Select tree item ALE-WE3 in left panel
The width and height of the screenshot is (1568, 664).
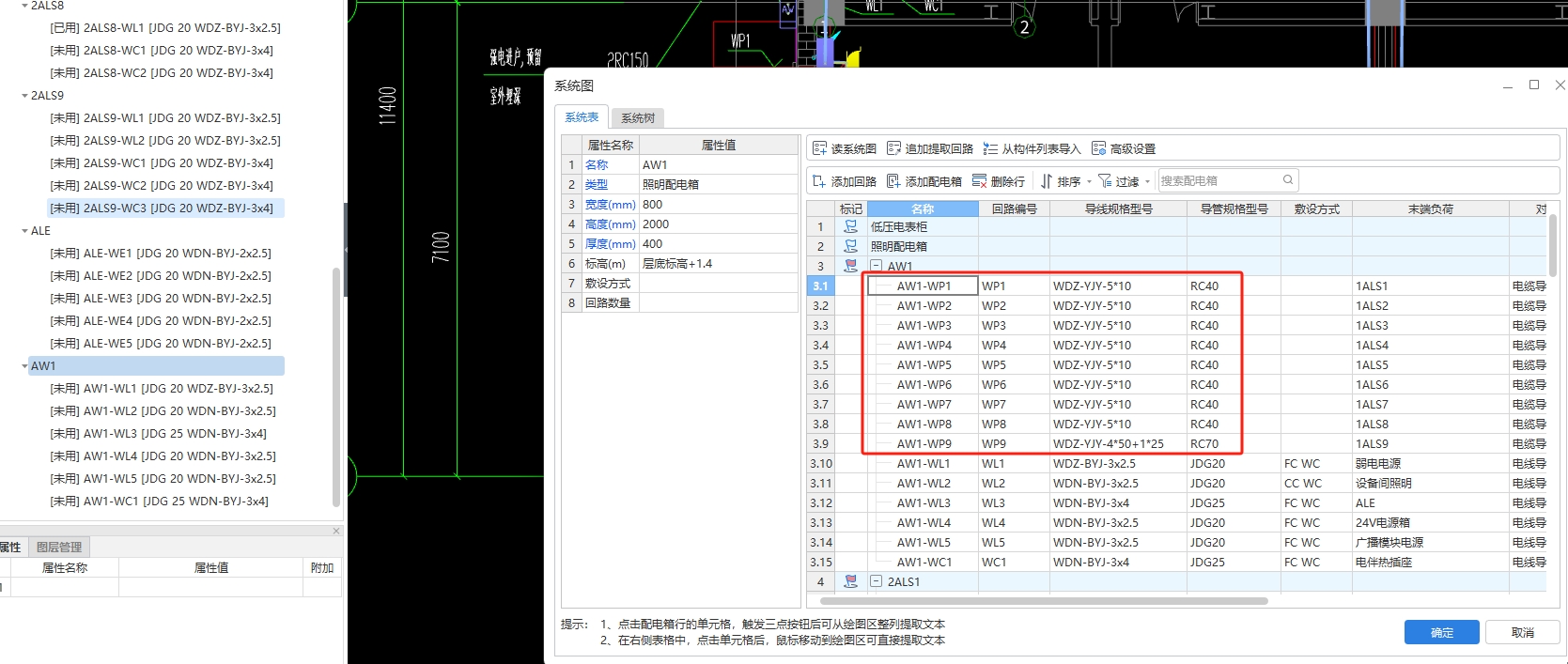click(x=161, y=299)
